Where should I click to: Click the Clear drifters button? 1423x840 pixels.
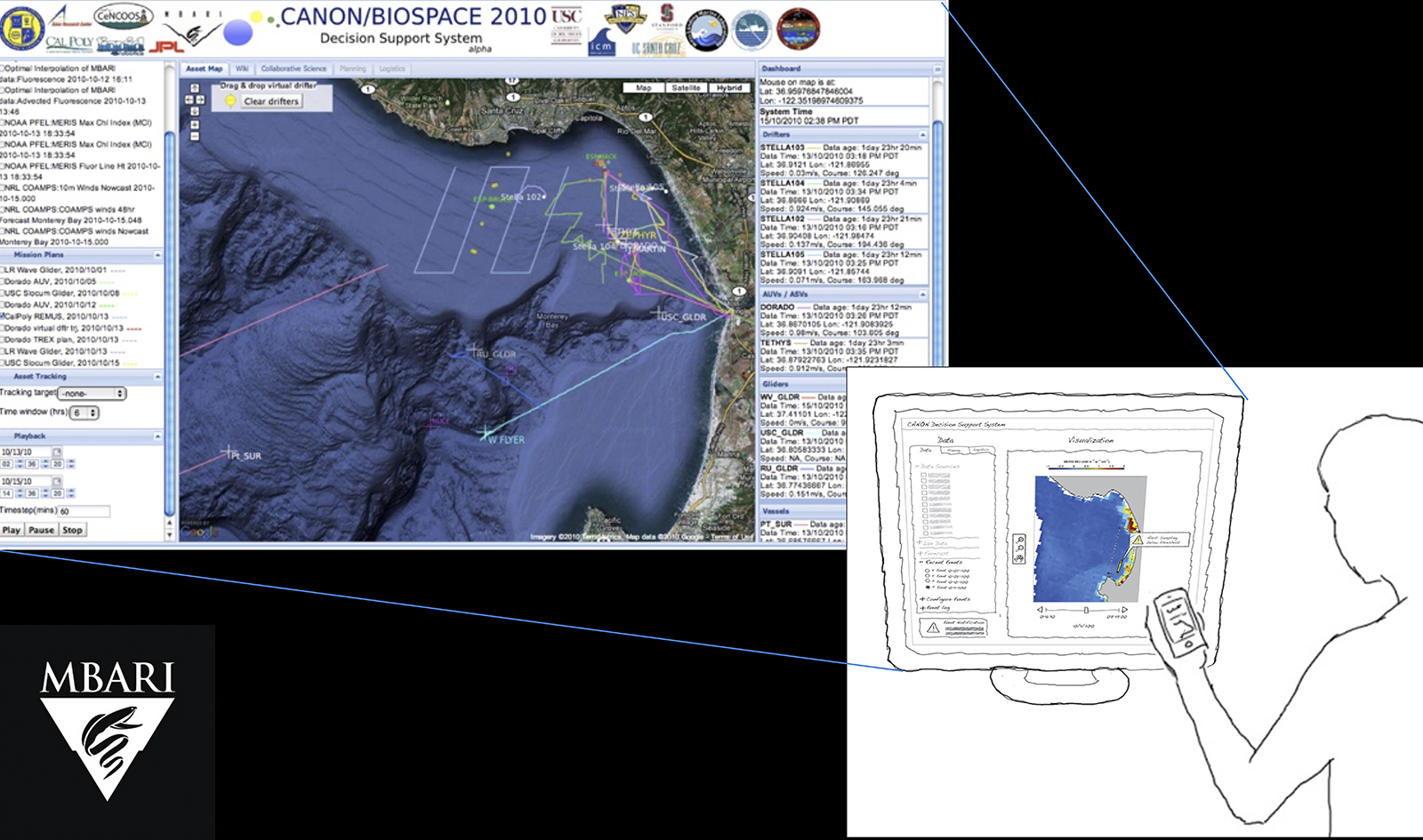(271, 101)
